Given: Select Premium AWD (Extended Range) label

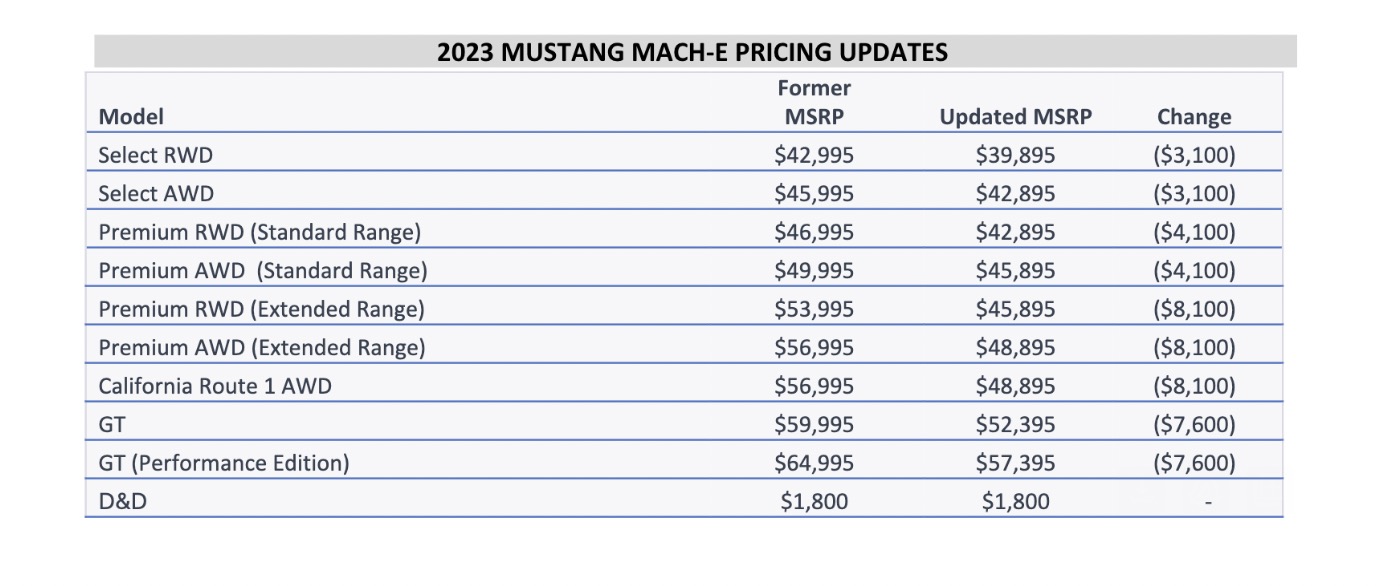Looking at the screenshot, I should click(261, 348).
